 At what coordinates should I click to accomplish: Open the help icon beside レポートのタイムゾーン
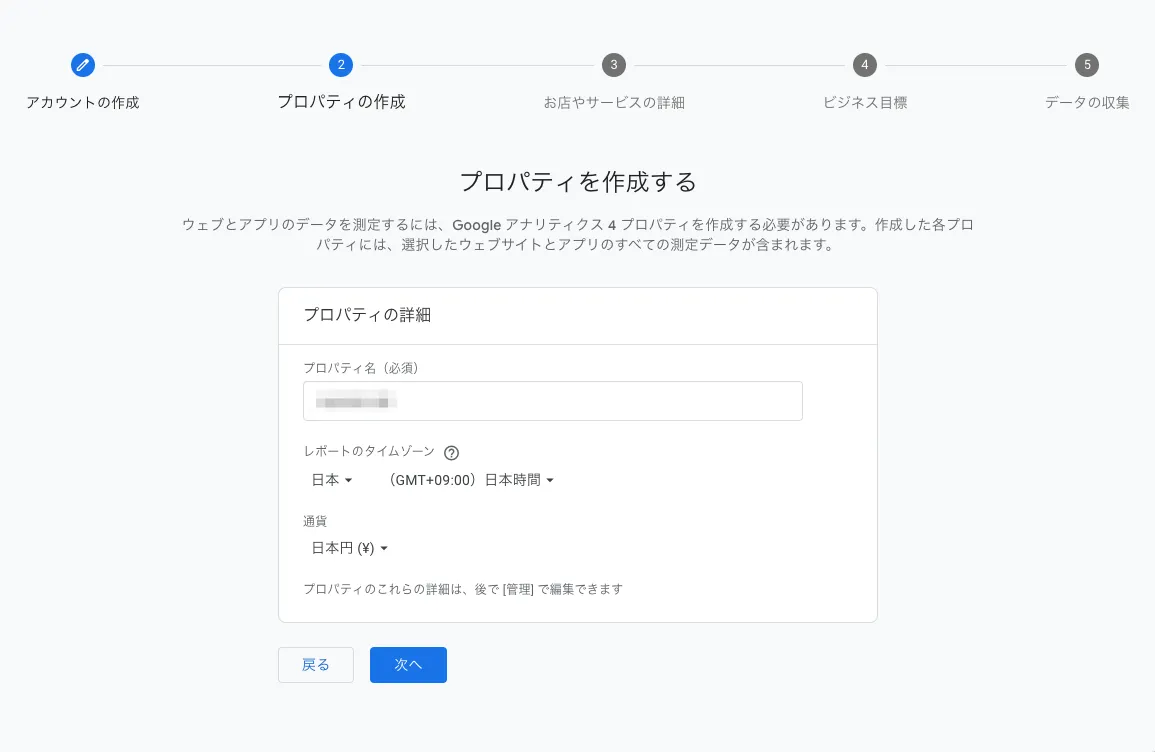point(451,453)
